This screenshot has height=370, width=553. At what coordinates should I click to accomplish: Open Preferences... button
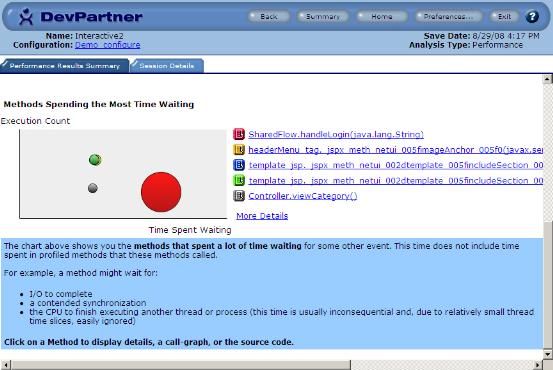click(448, 17)
